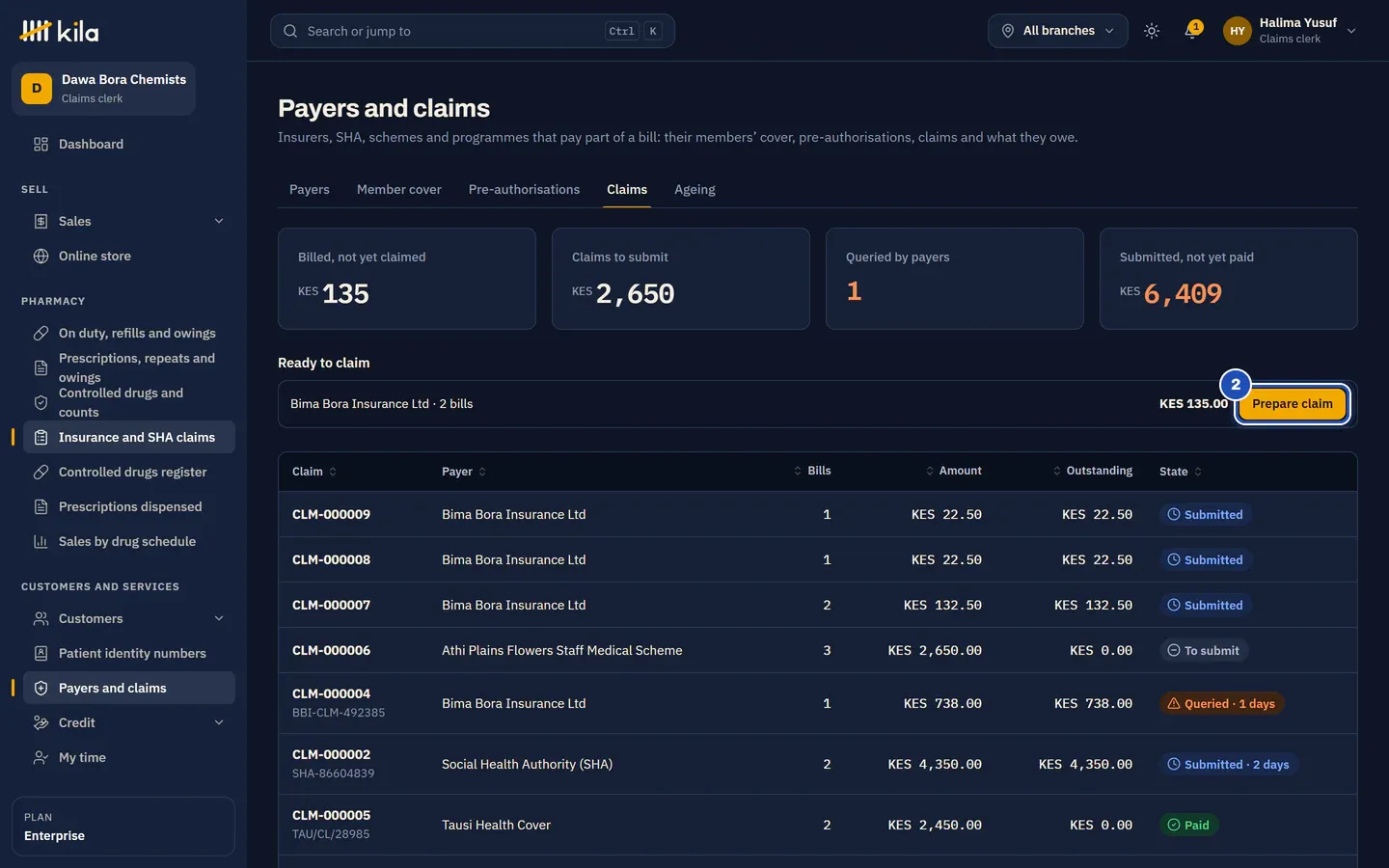
Task: Click the Prescriptions, repeats and owings icon
Action: click(41, 367)
